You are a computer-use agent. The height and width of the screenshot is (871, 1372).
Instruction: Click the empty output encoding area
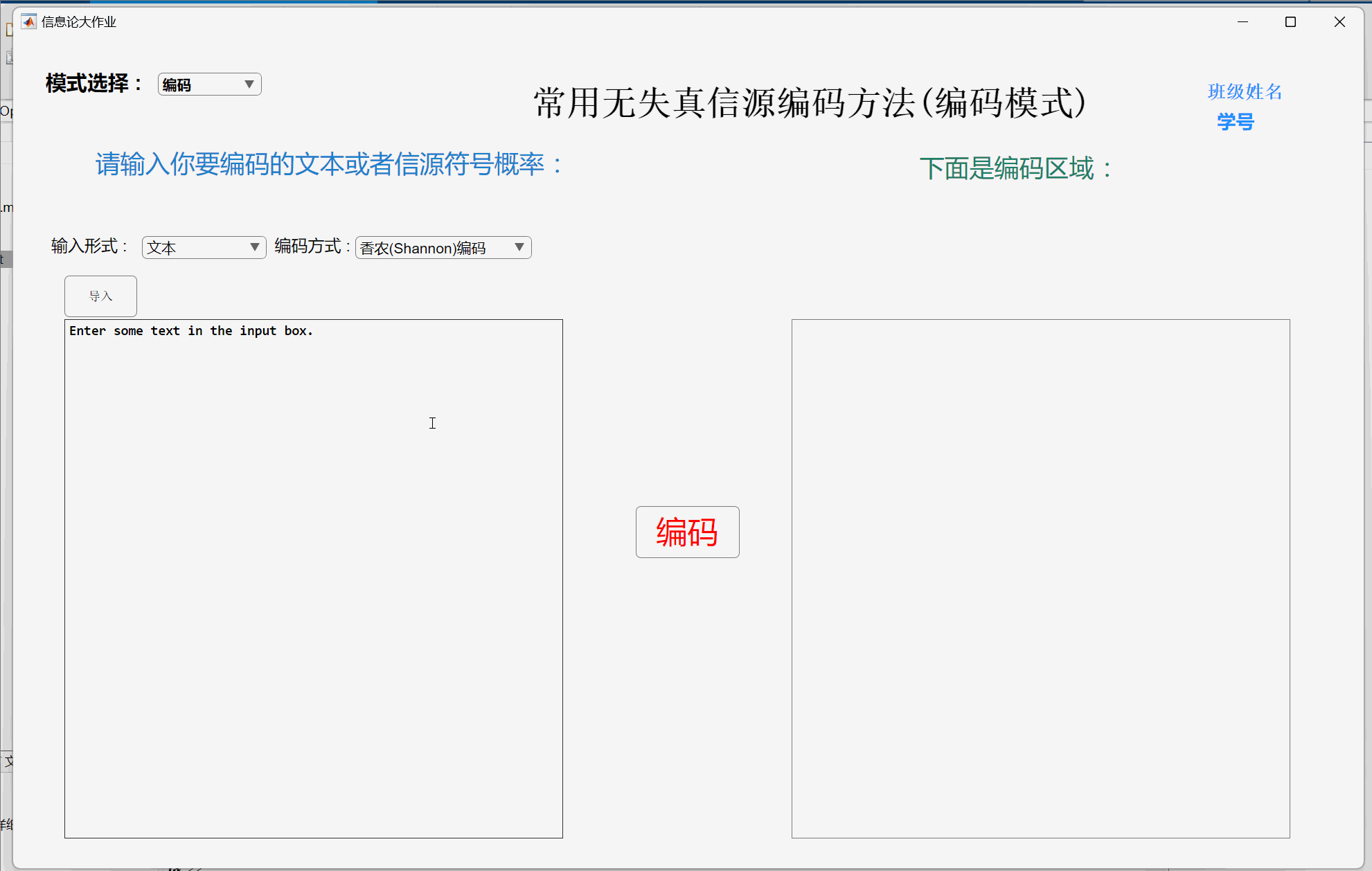(1040, 578)
